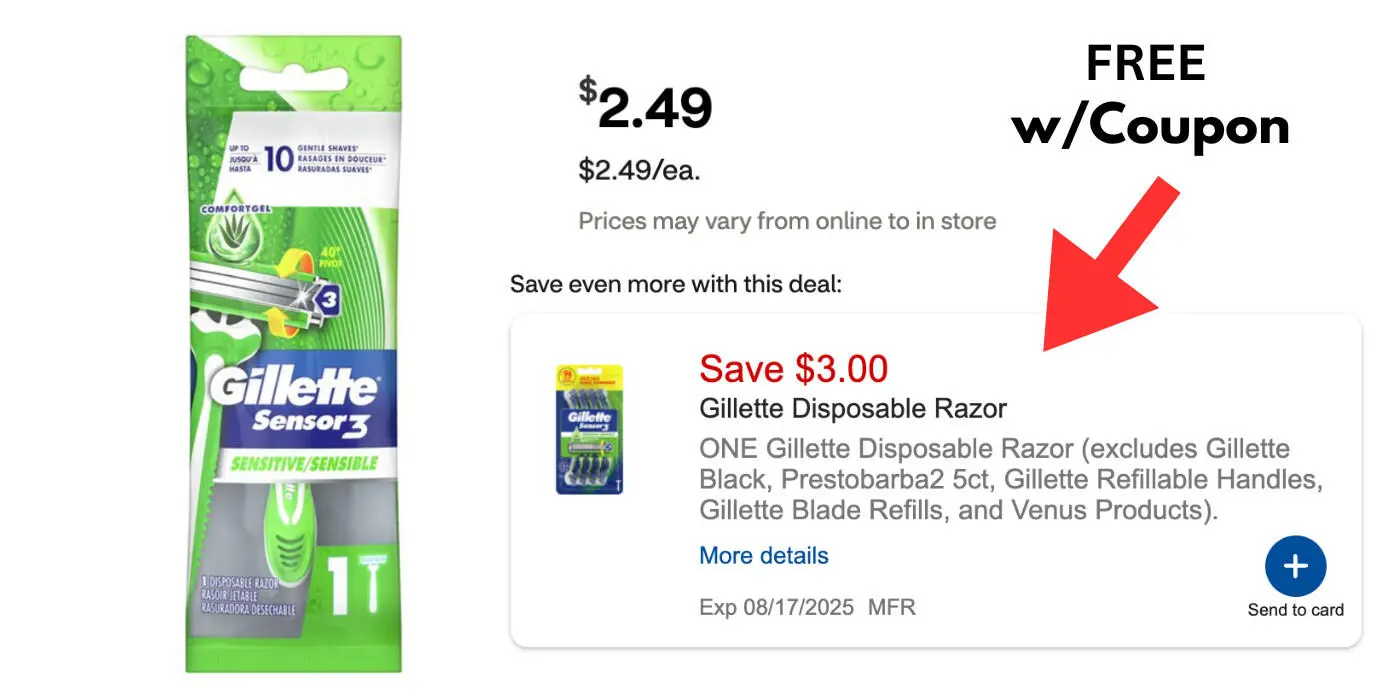Click the coupon's razor pack thumbnail
Viewport: 1400px width, 700px height.
point(589,429)
